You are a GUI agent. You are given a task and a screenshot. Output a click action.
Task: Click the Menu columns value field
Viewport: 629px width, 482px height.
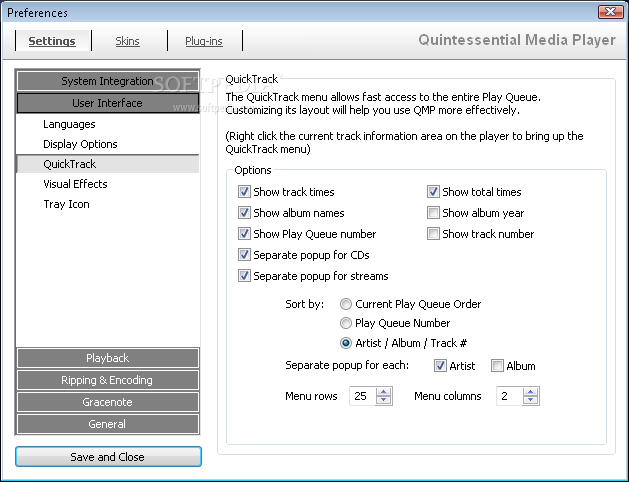[x=509, y=396]
